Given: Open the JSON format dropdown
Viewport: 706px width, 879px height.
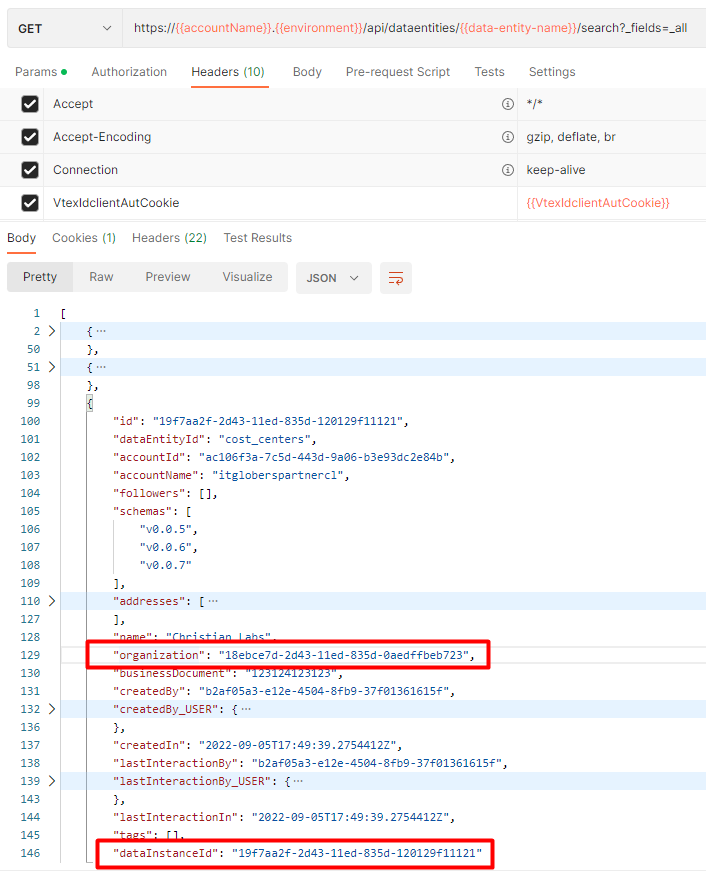Looking at the screenshot, I should (x=334, y=278).
